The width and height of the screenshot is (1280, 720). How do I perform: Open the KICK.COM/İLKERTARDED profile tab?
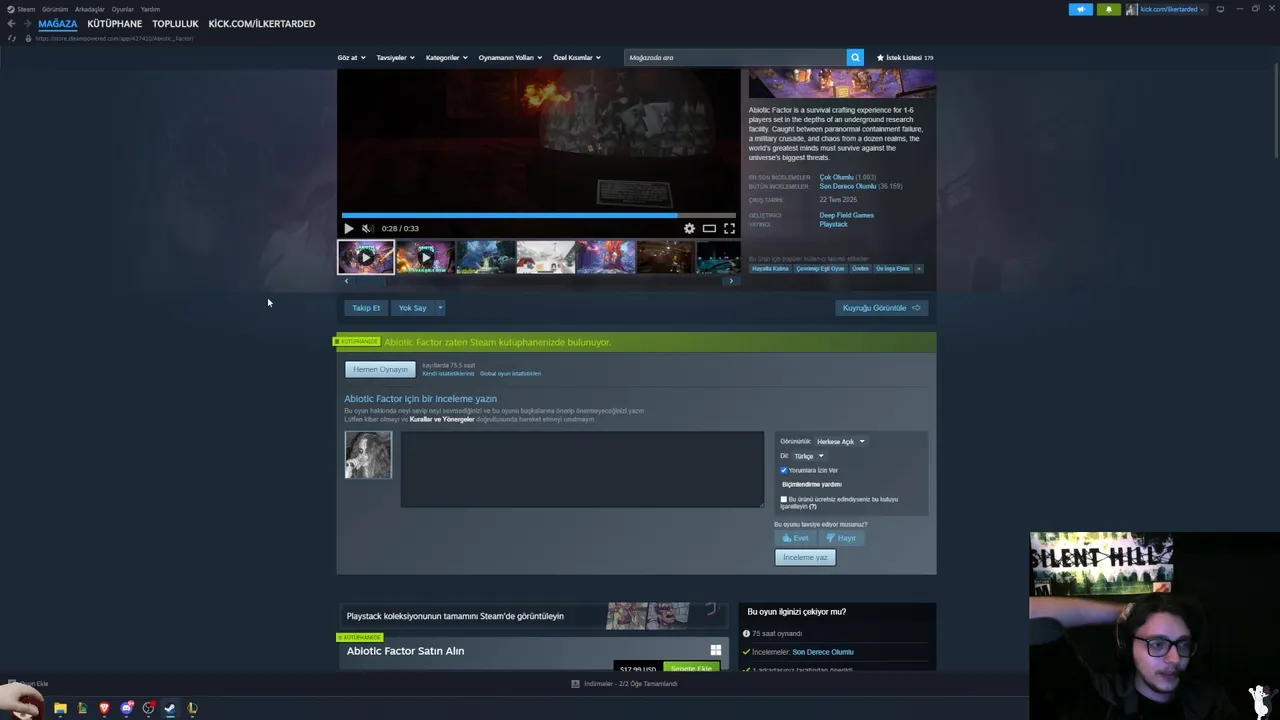click(262, 23)
